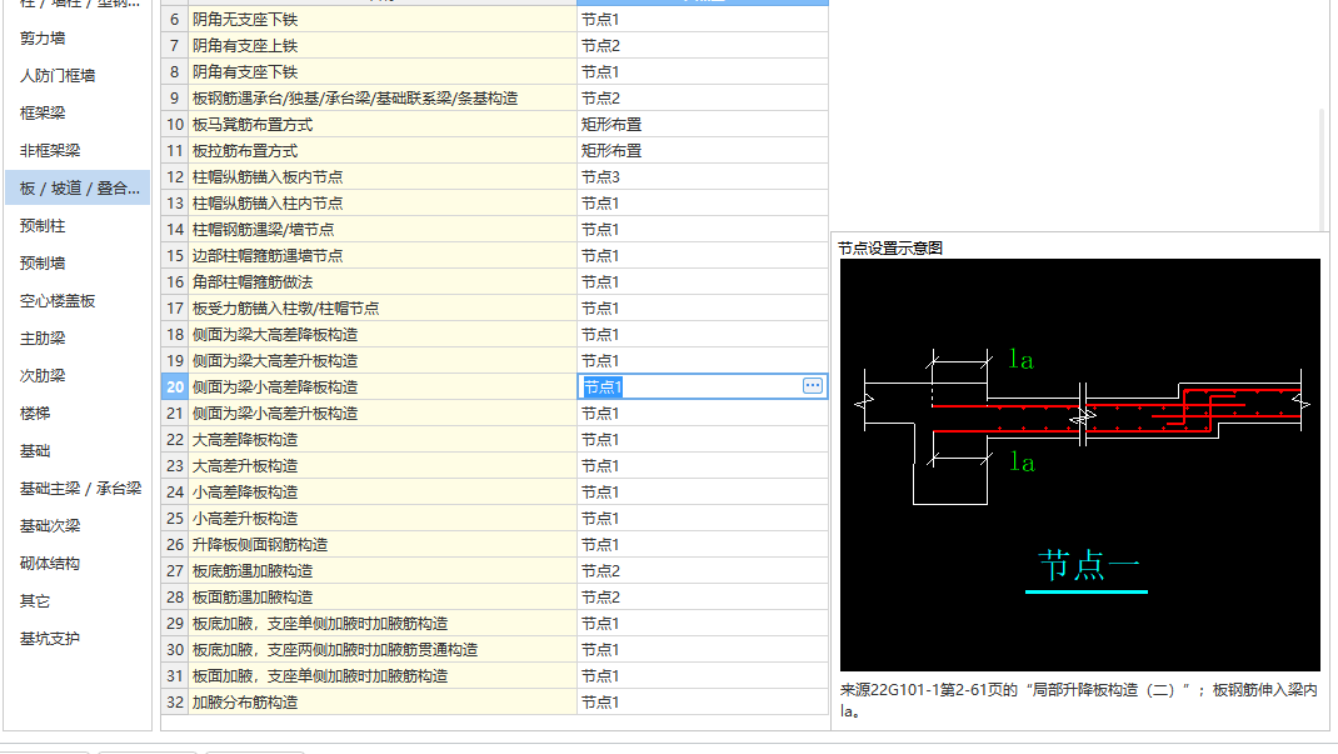Viewport: 1338px width, 754px height.
Task: Open the ellipsis button in row 20
Action: pyautogui.click(x=812, y=386)
